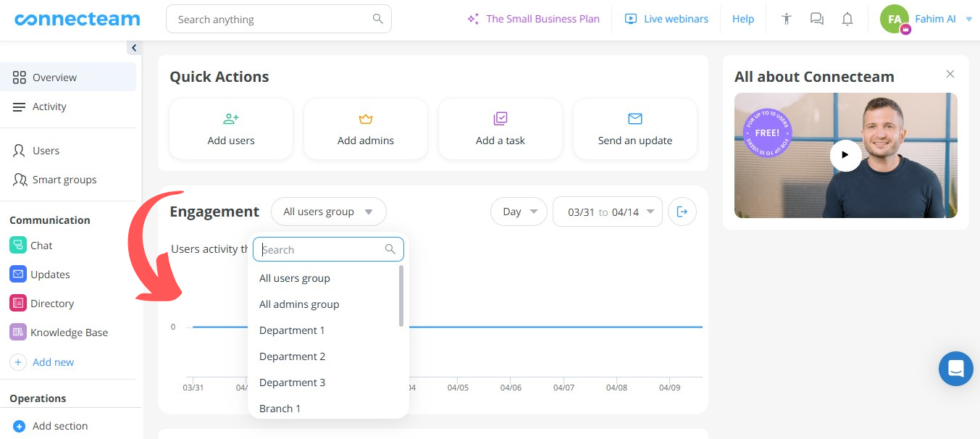This screenshot has height=439, width=980.
Task: Choose All admins group option
Action: tap(299, 304)
